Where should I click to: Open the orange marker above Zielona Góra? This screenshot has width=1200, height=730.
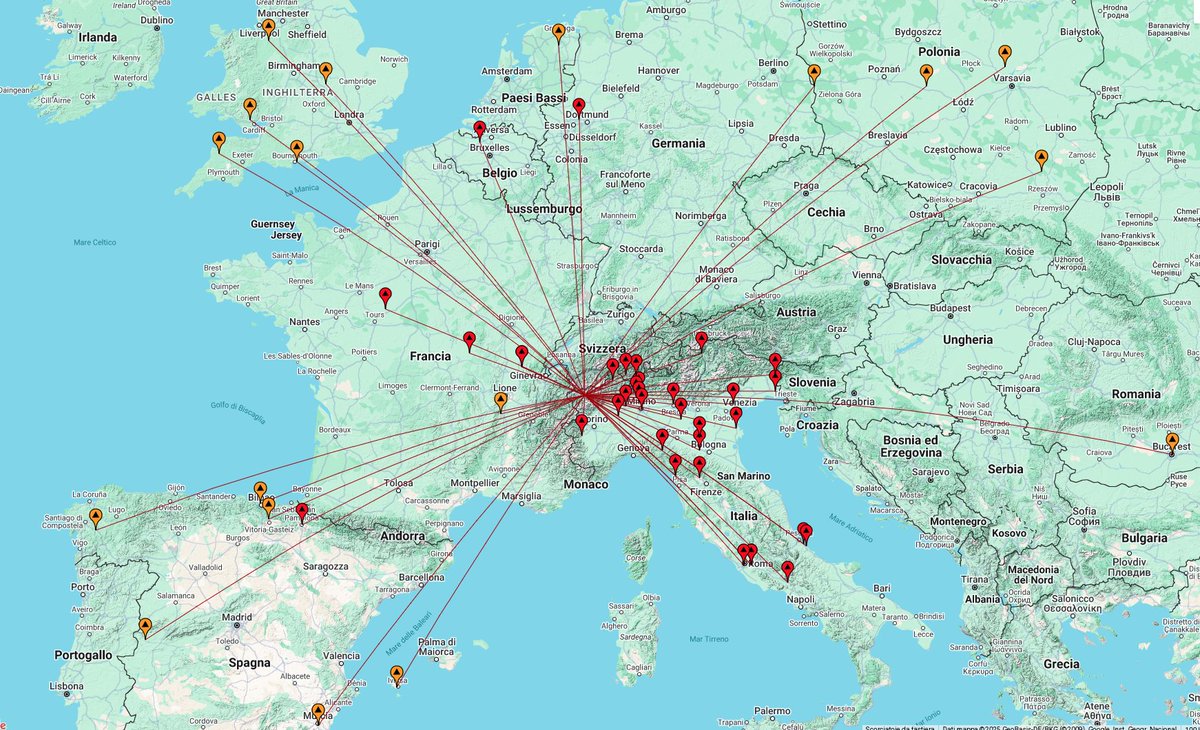pyautogui.click(x=814, y=75)
